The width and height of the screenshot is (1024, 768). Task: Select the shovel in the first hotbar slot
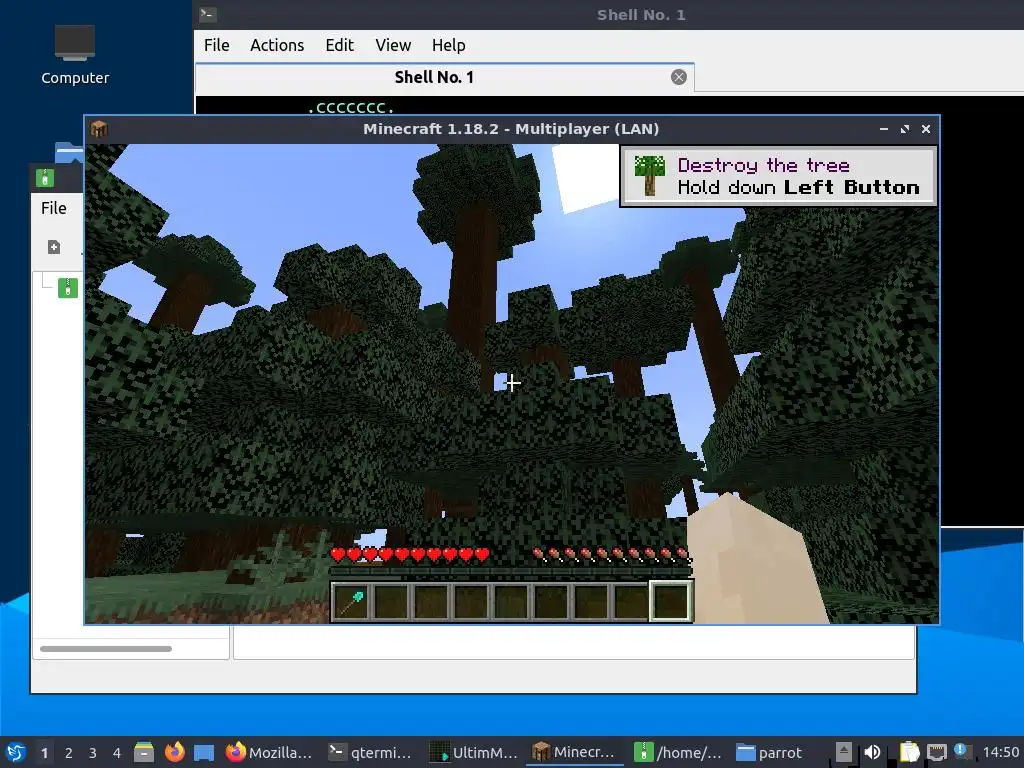pyautogui.click(x=351, y=603)
